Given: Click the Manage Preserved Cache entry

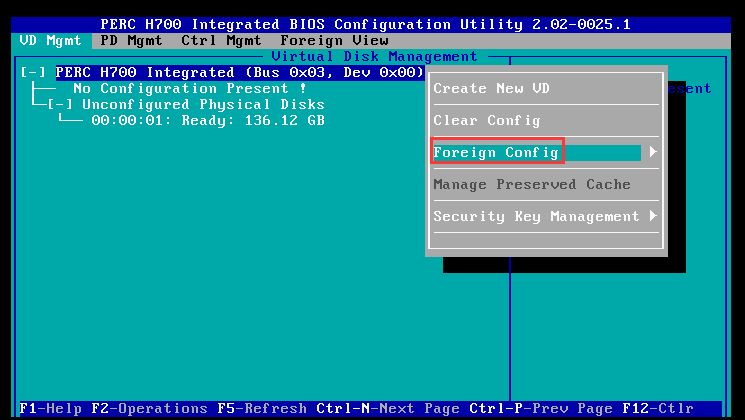Looking at the screenshot, I should click(x=532, y=184).
